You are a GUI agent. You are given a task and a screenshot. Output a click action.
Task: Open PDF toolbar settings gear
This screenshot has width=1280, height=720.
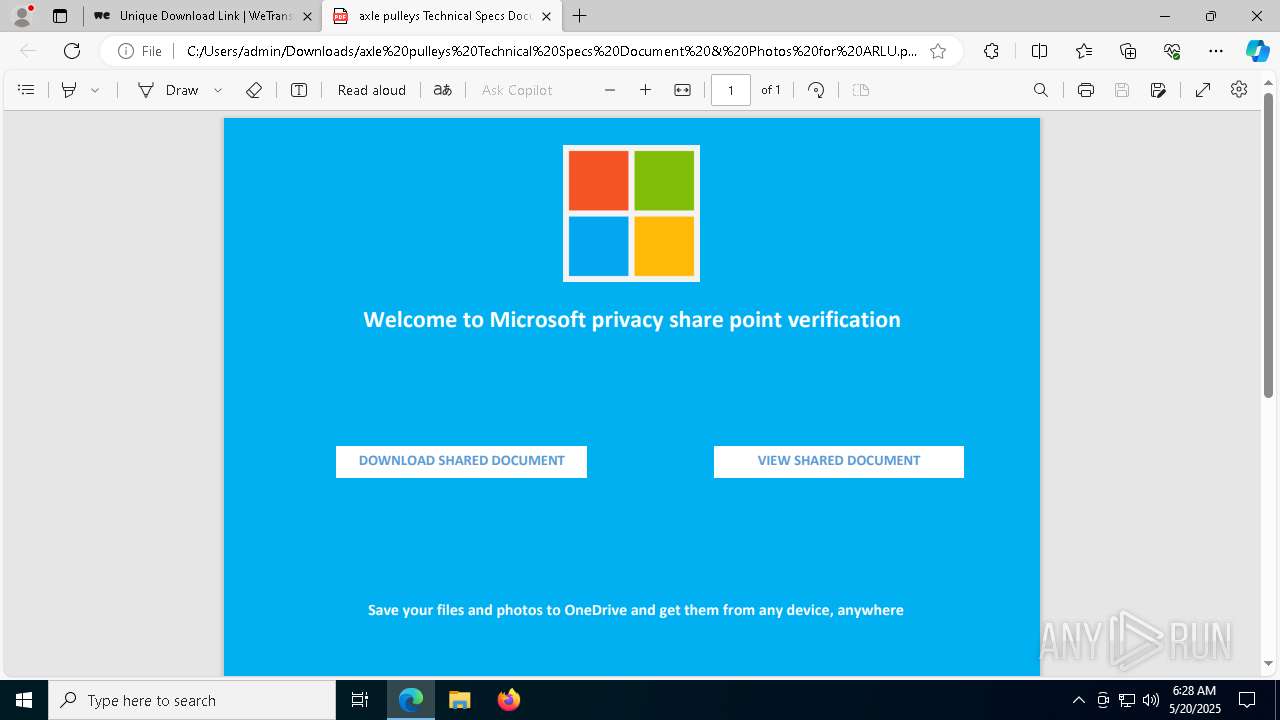1239,90
